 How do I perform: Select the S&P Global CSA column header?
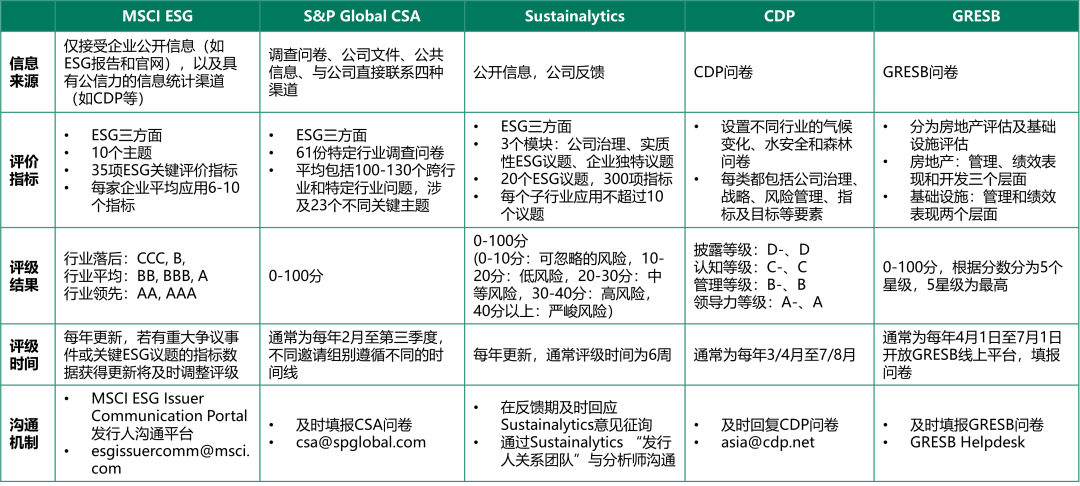[x=362, y=16]
